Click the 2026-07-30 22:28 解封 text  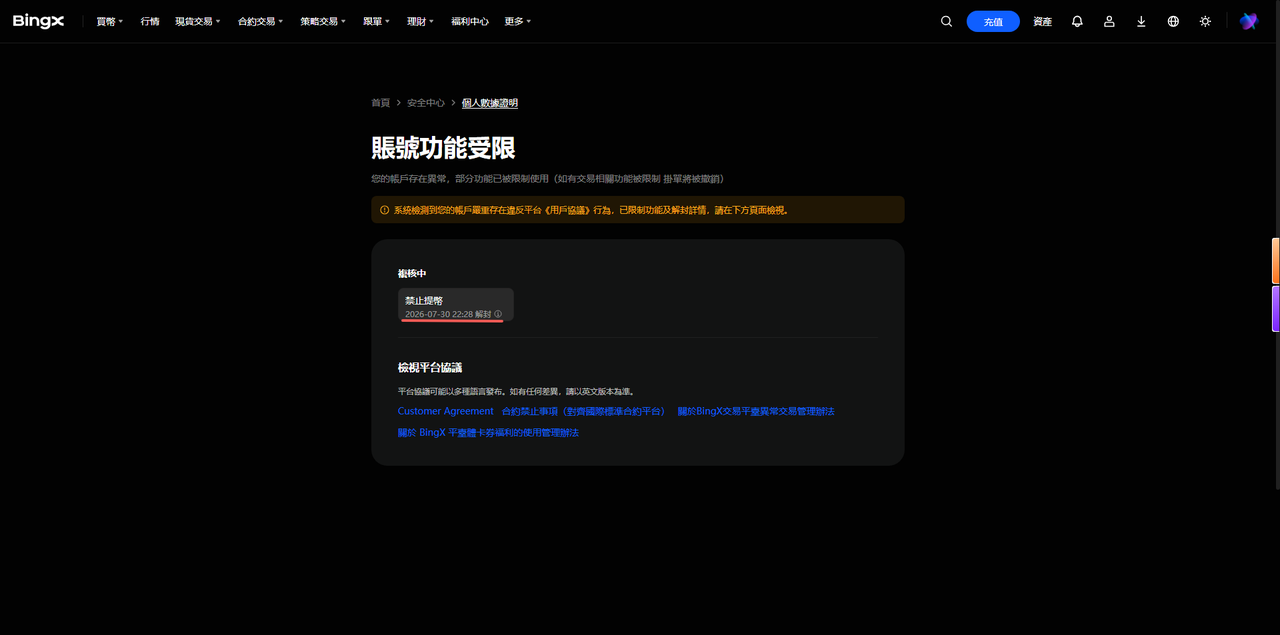(x=448, y=314)
